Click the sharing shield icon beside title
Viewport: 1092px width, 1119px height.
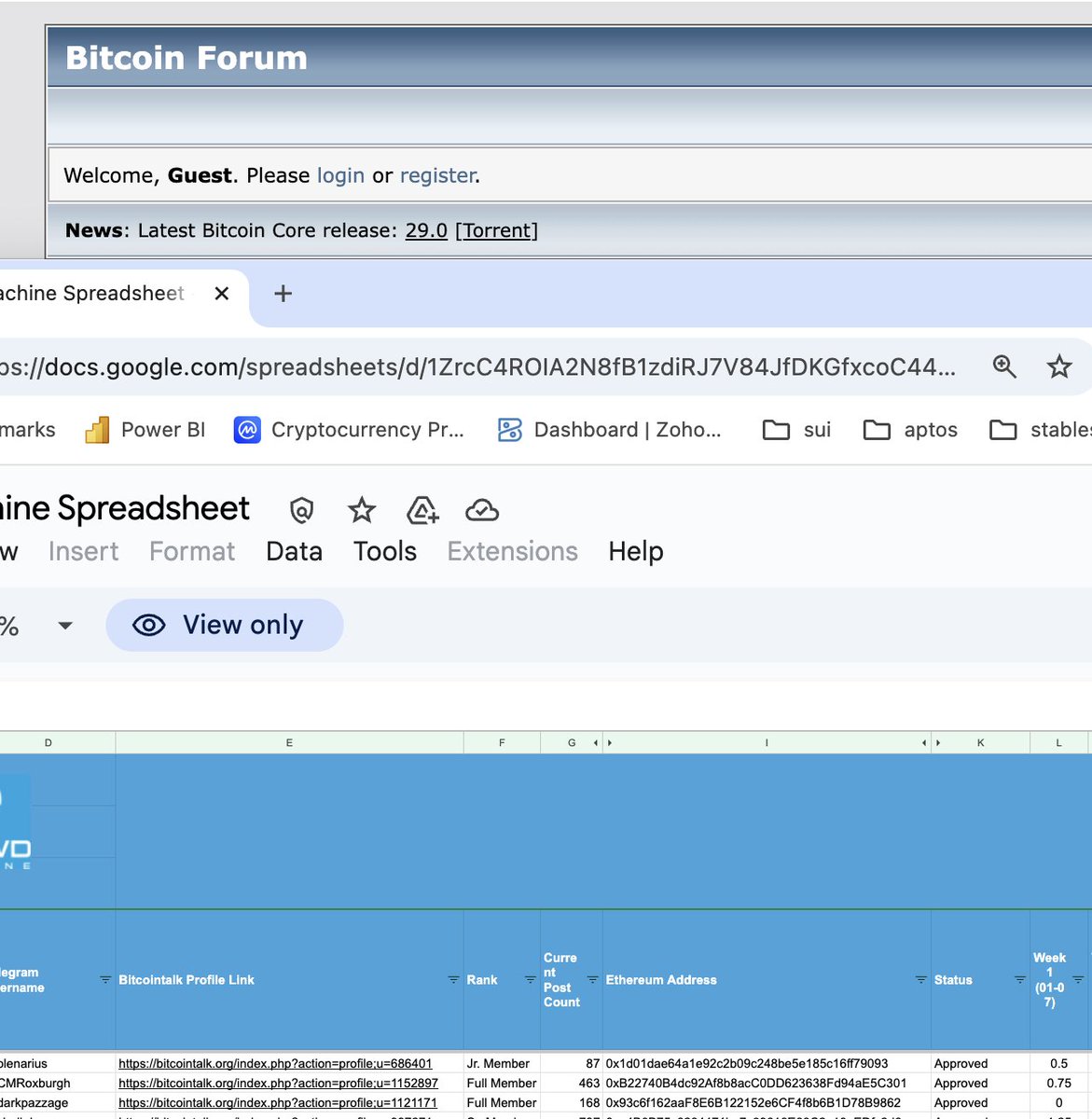(x=301, y=511)
